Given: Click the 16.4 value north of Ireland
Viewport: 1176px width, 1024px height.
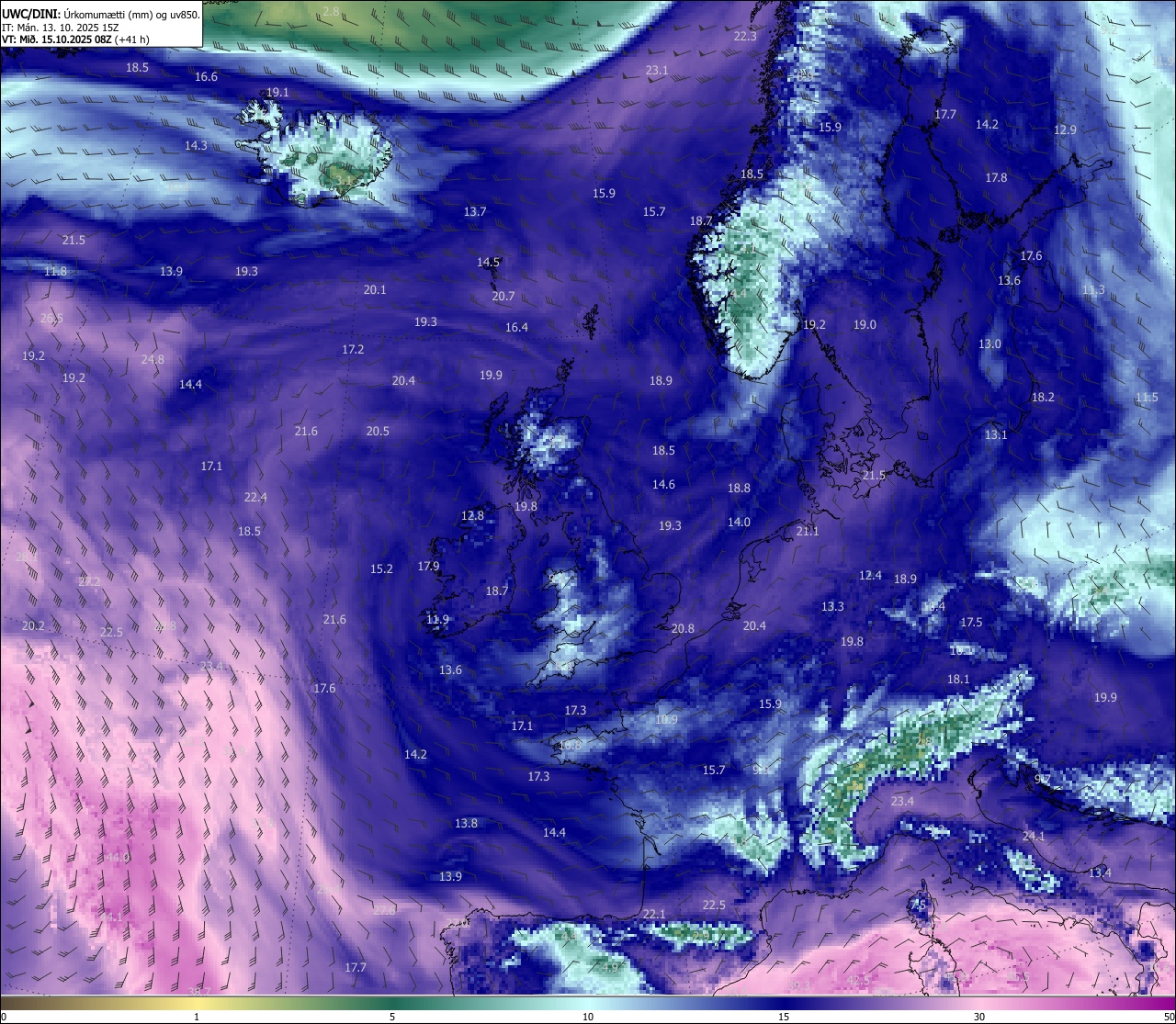Looking at the screenshot, I should click(x=516, y=328).
